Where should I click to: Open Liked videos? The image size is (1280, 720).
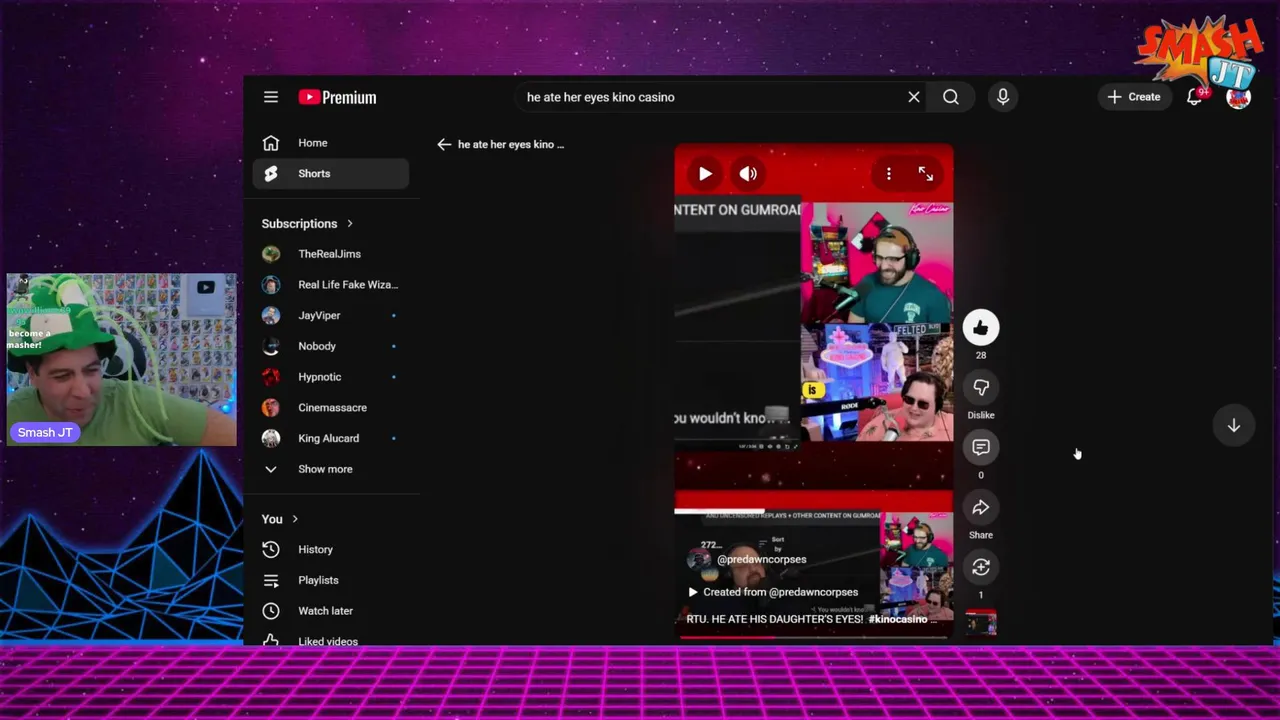[331, 641]
